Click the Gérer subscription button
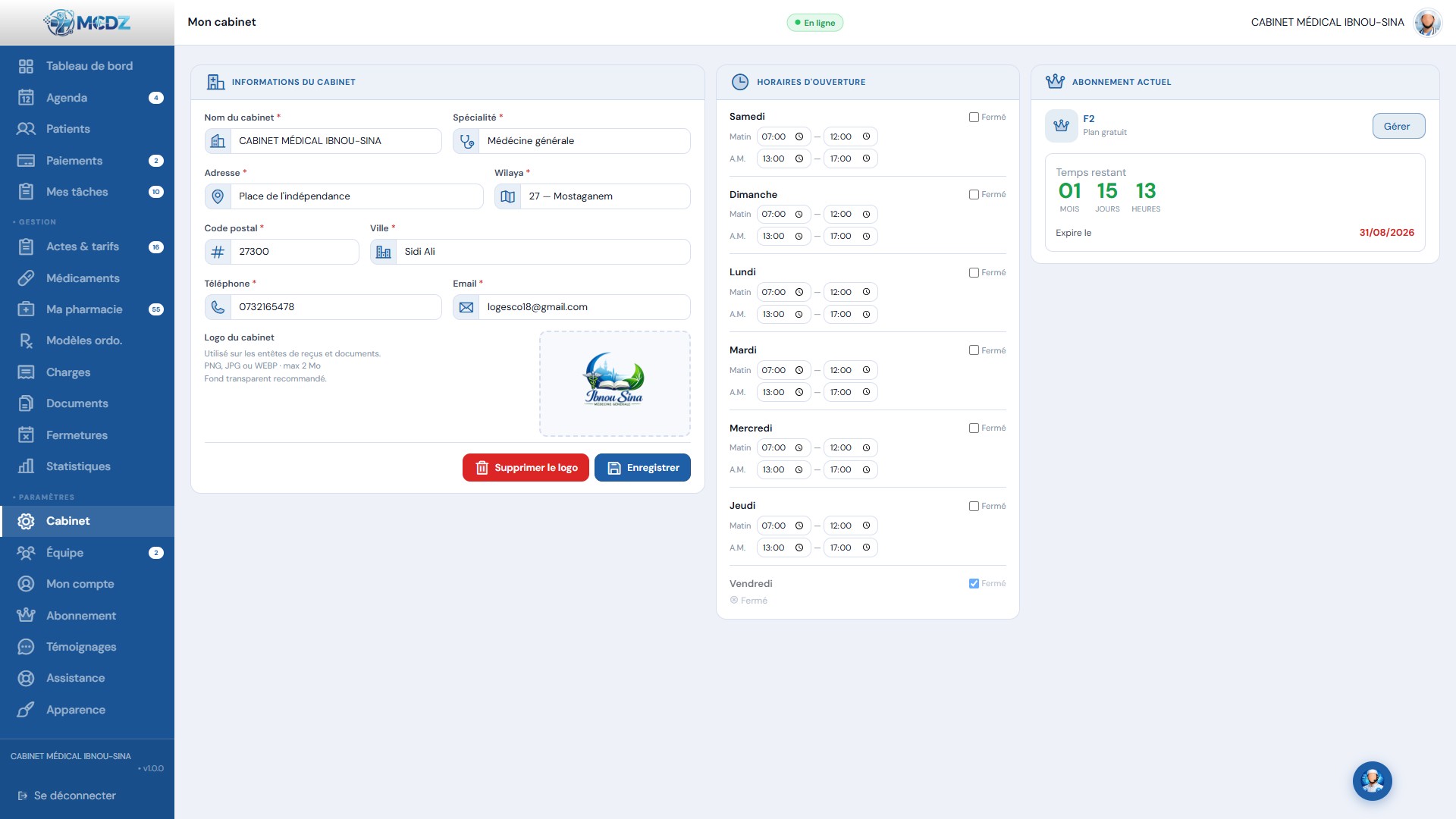This screenshot has height=819, width=1456. tap(1398, 127)
